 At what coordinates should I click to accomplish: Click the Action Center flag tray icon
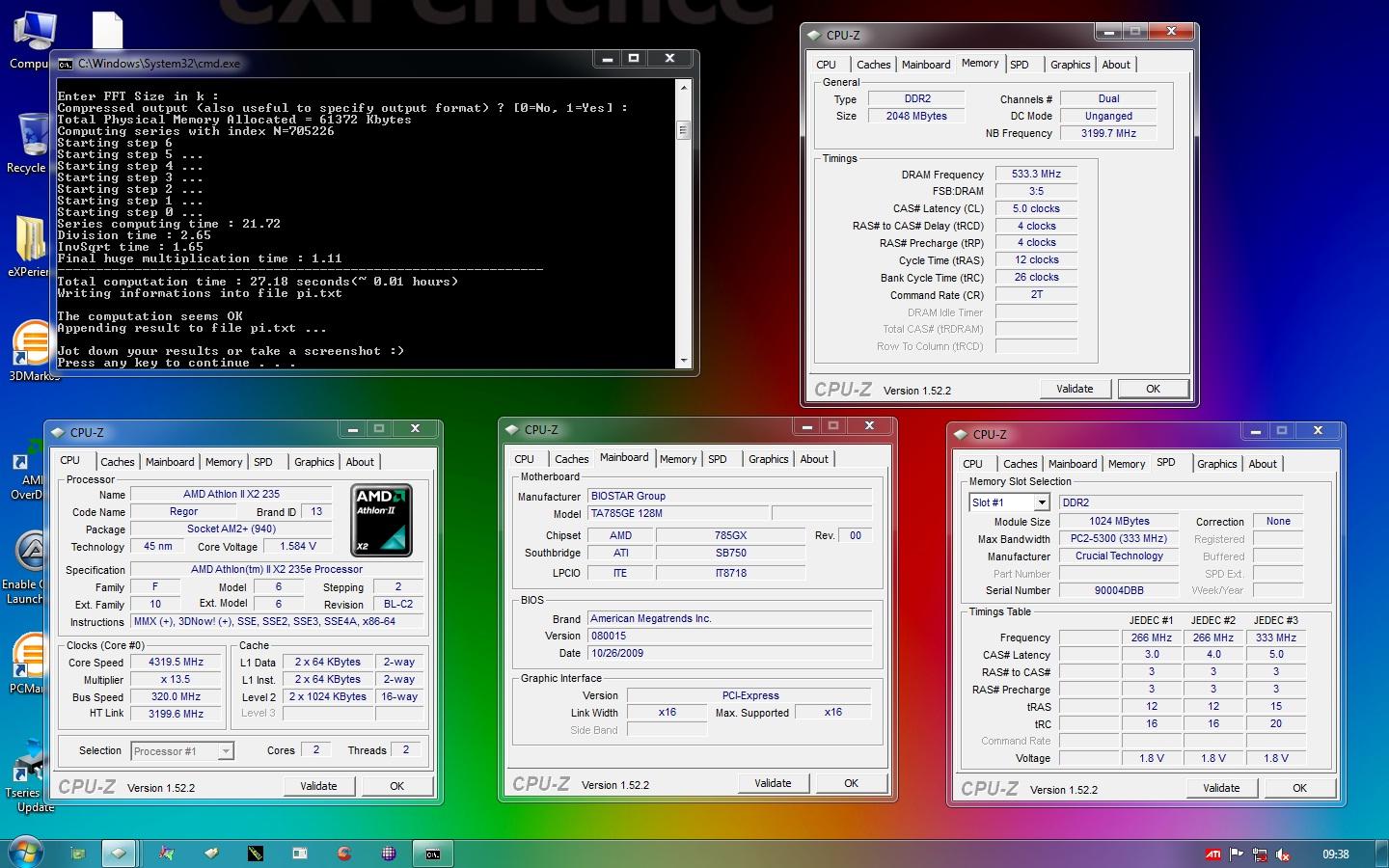[1237, 854]
